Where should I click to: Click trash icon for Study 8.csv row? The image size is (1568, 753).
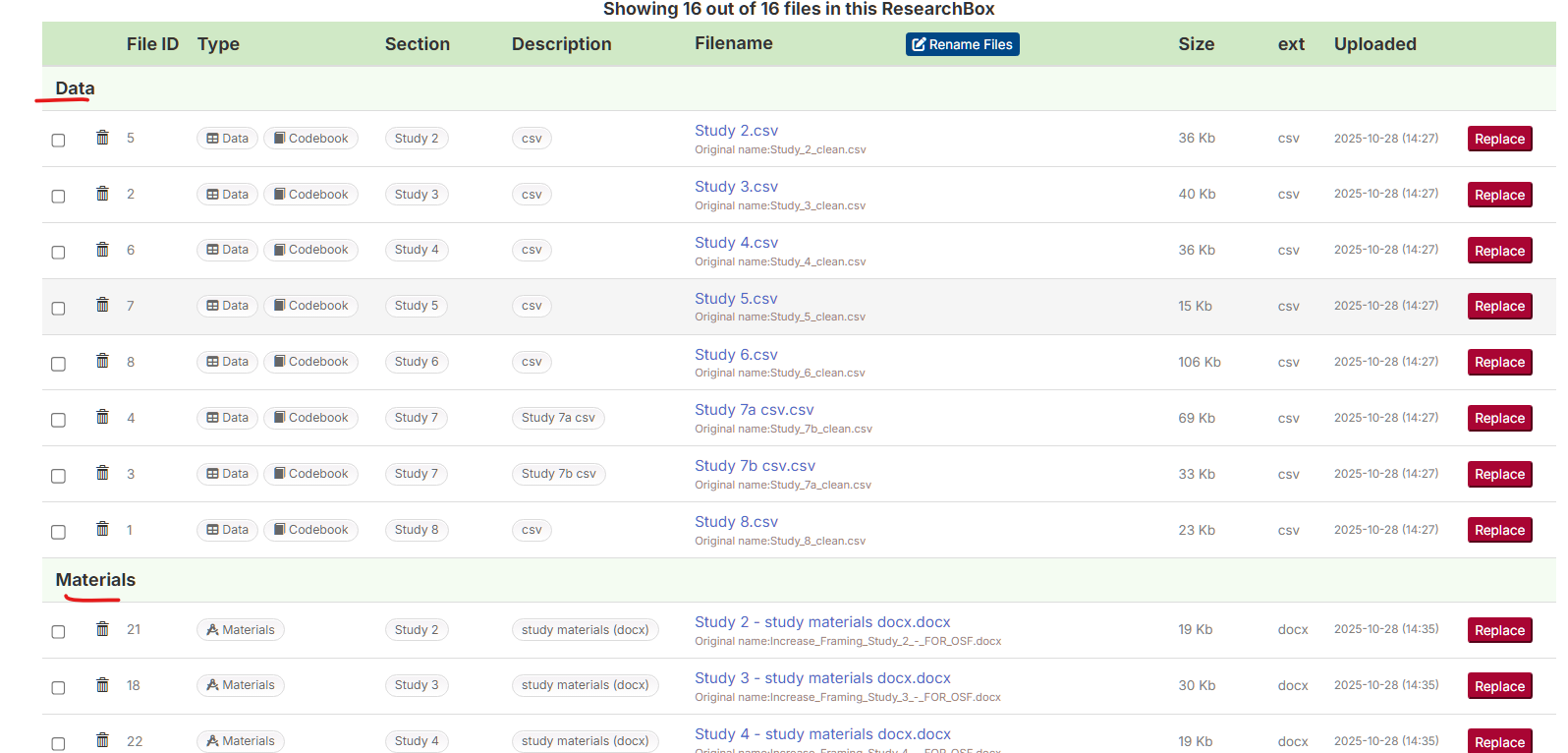click(x=102, y=529)
